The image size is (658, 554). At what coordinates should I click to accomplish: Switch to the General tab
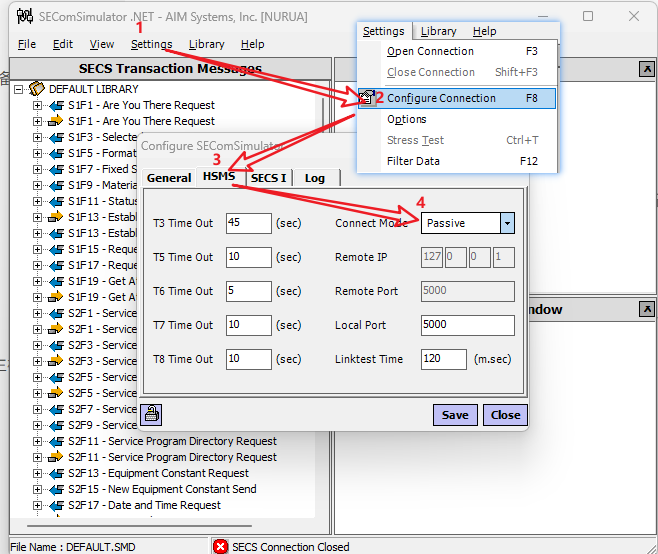[x=169, y=178]
